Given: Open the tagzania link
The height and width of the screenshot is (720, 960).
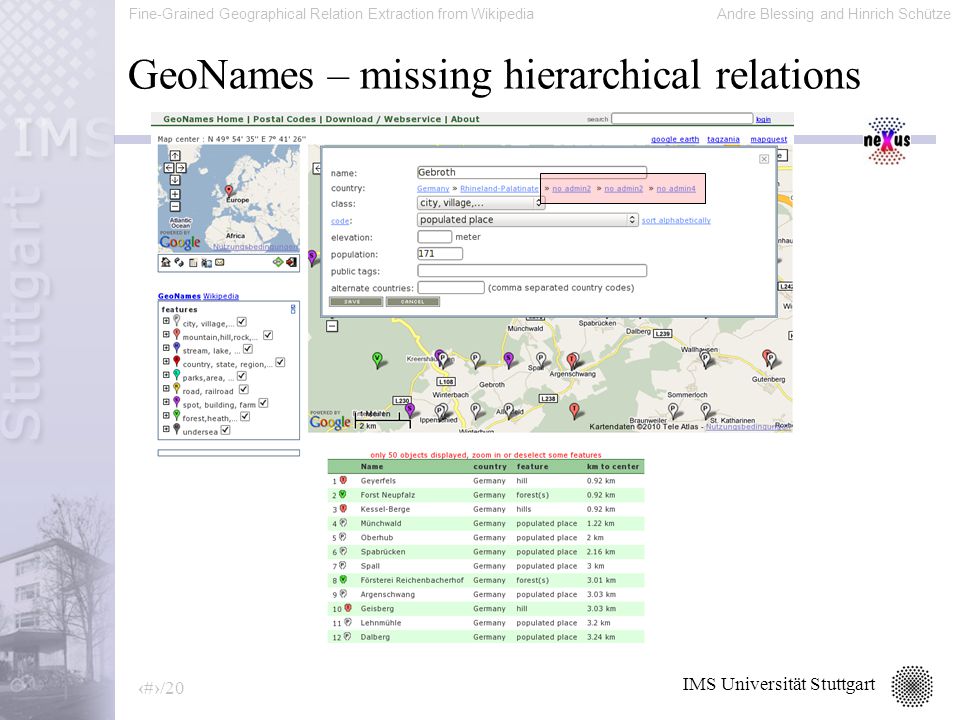Looking at the screenshot, I should coord(723,140).
